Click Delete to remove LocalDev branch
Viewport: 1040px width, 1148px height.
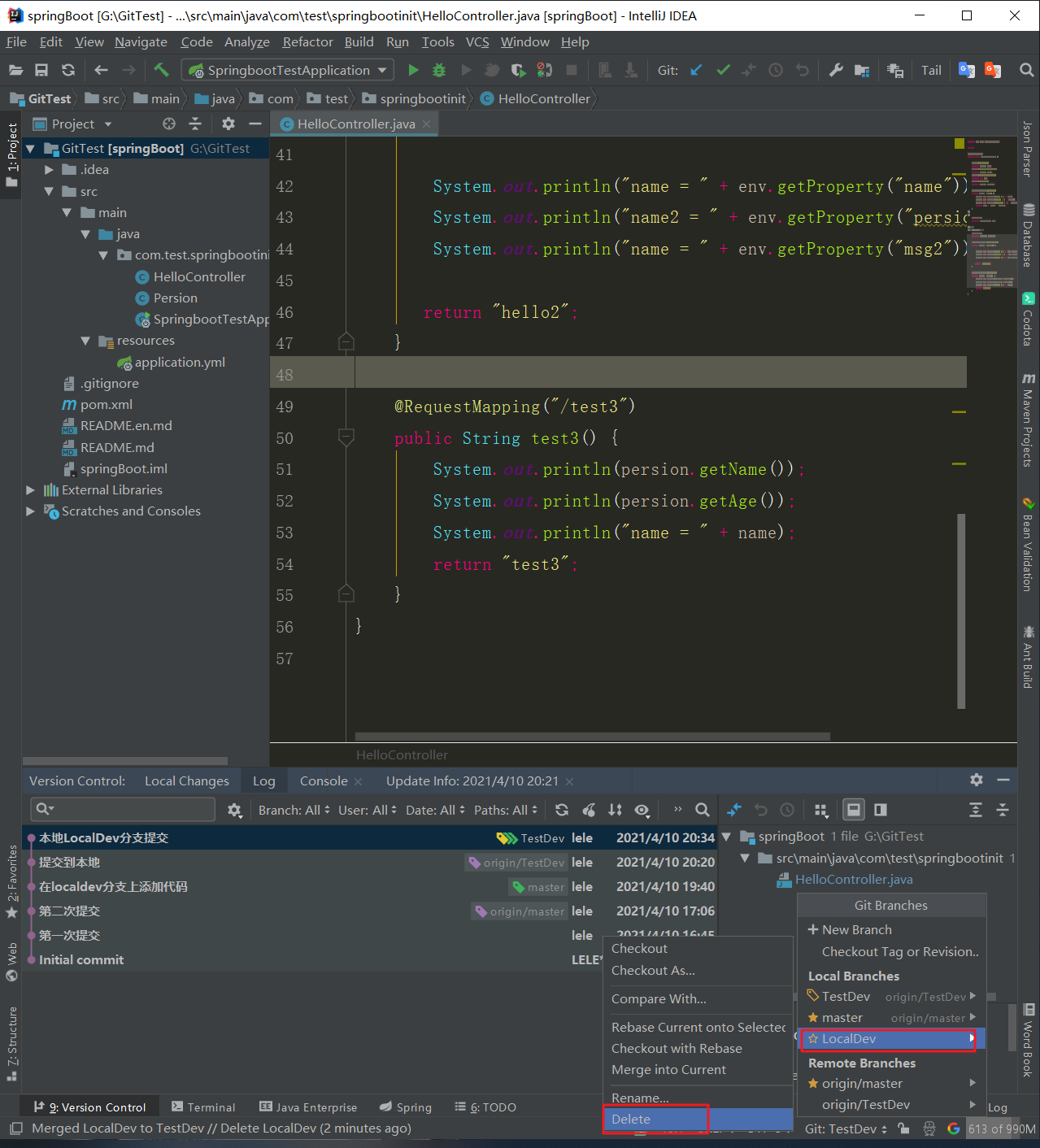point(630,1119)
